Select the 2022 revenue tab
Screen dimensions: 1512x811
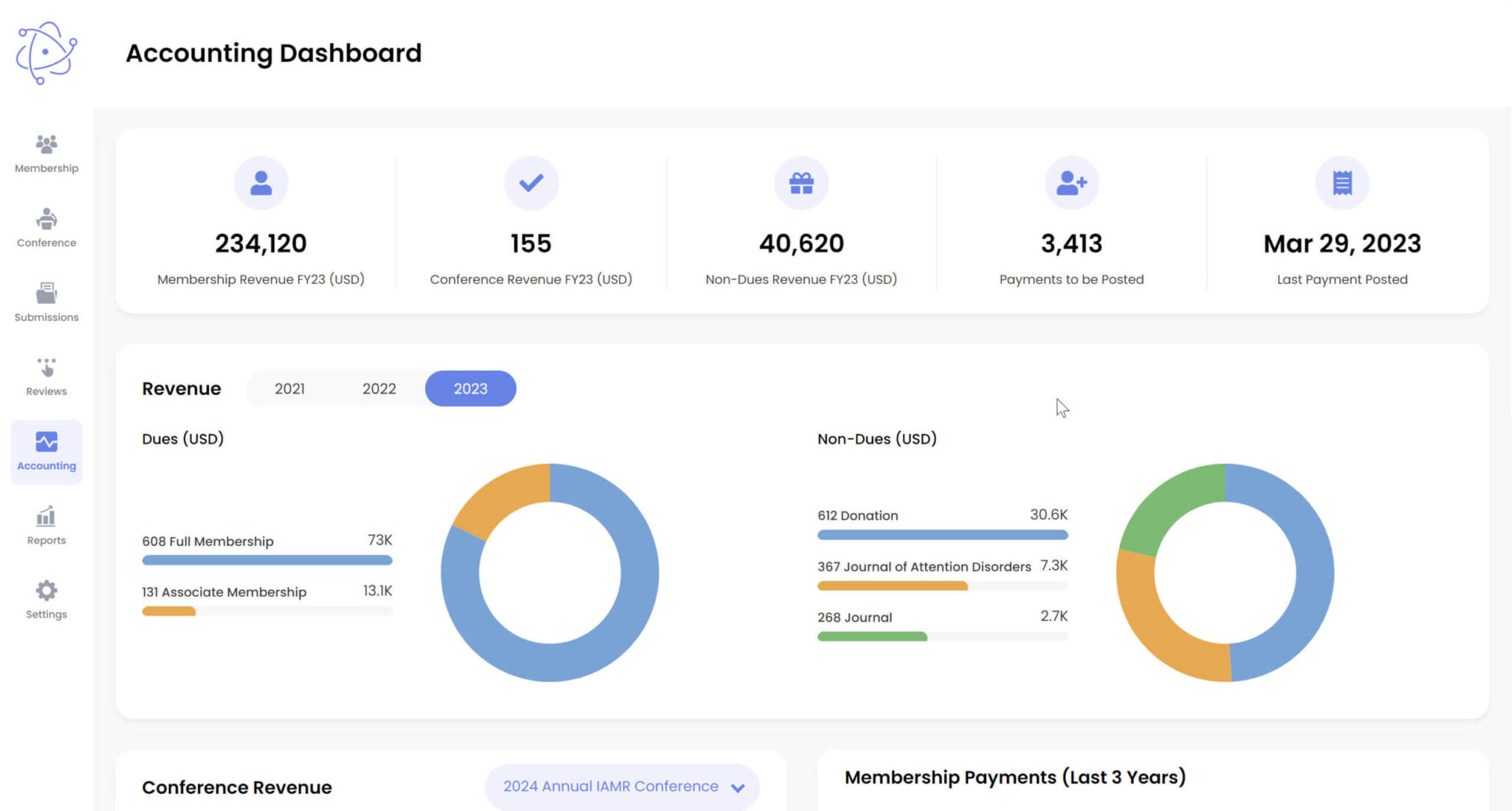click(379, 388)
